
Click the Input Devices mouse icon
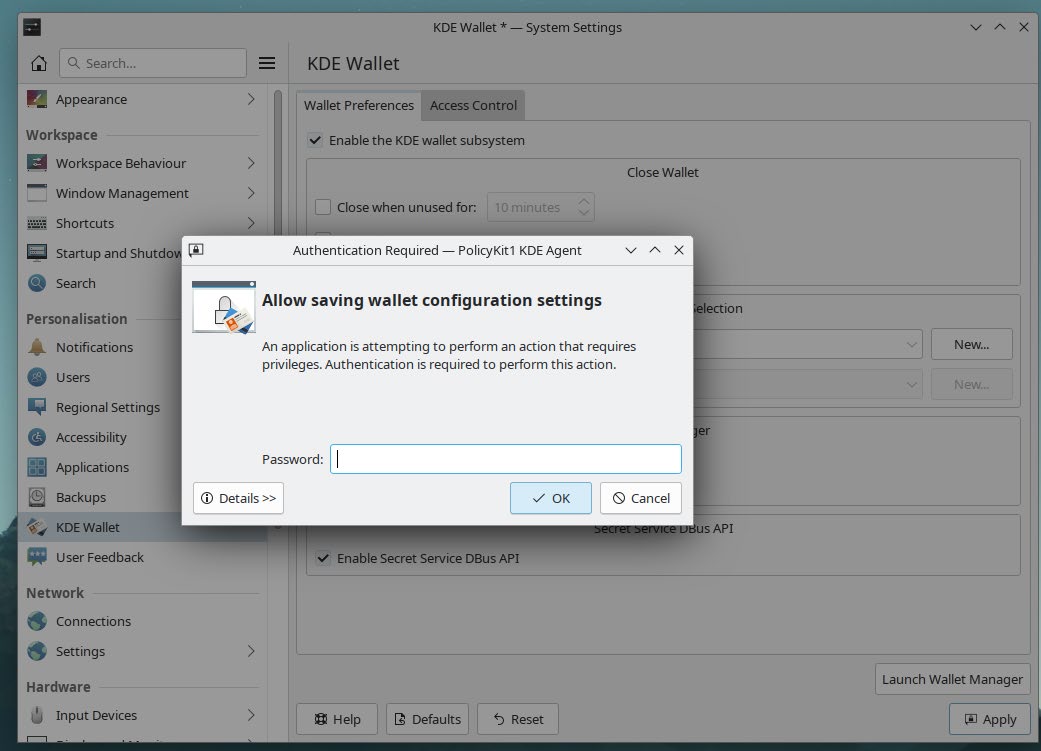37,715
